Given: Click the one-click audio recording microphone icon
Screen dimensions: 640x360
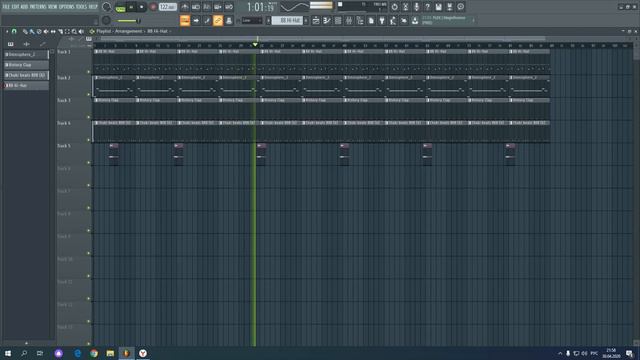Looking at the screenshot, I should click(416, 7).
